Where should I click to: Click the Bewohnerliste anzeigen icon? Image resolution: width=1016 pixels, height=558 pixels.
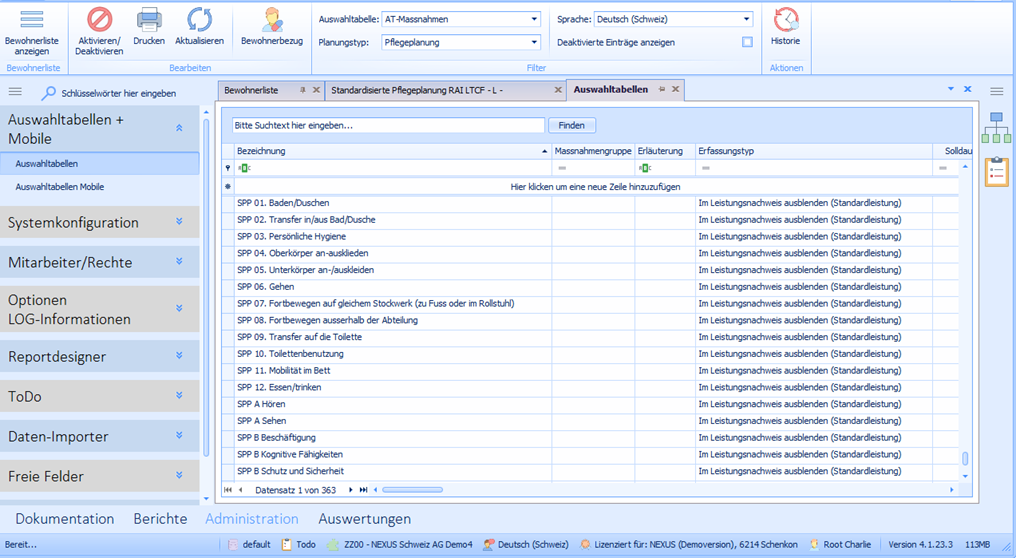pos(32,20)
